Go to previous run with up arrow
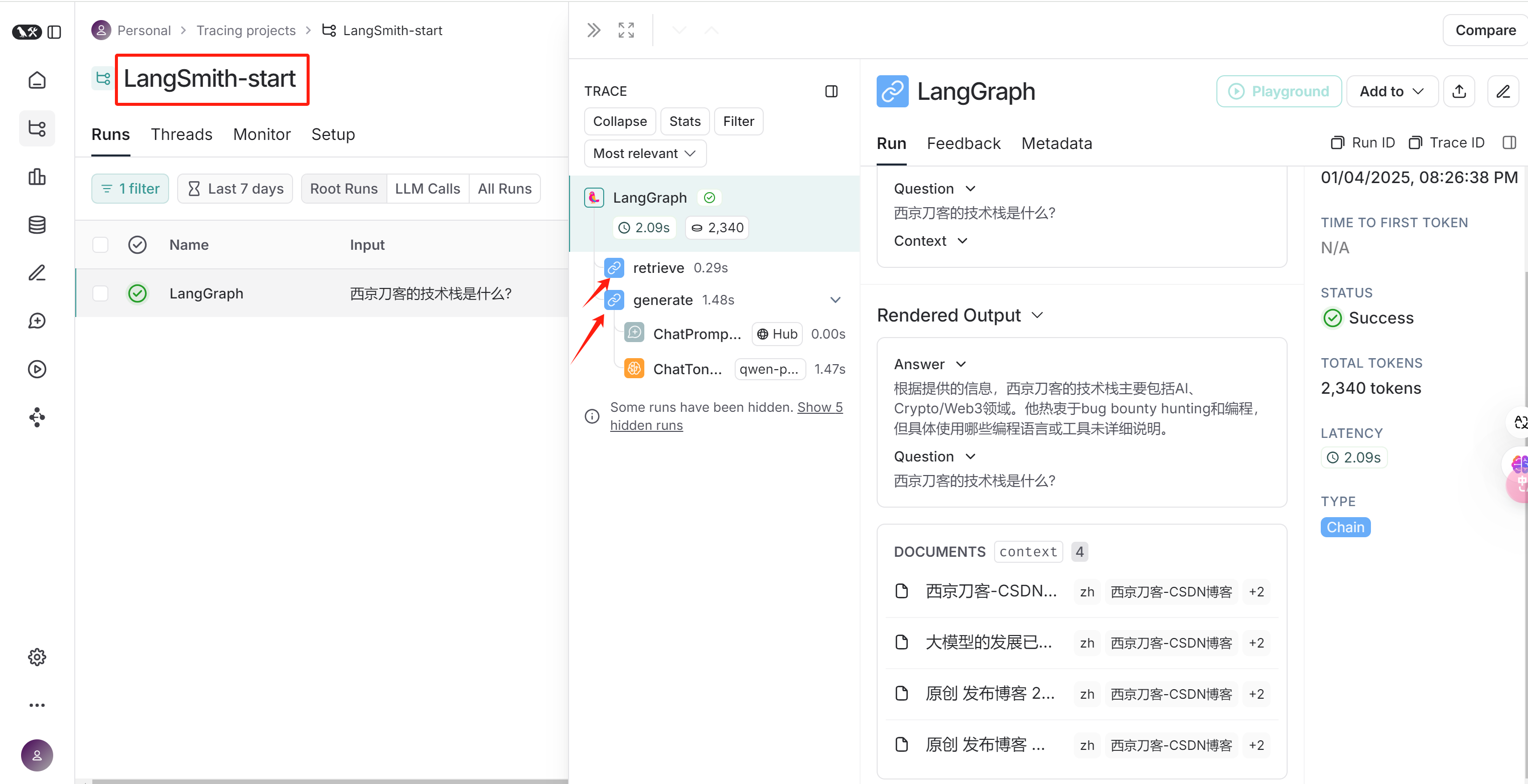This screenshot has width=1528, height=784. (x=711, y=30)
